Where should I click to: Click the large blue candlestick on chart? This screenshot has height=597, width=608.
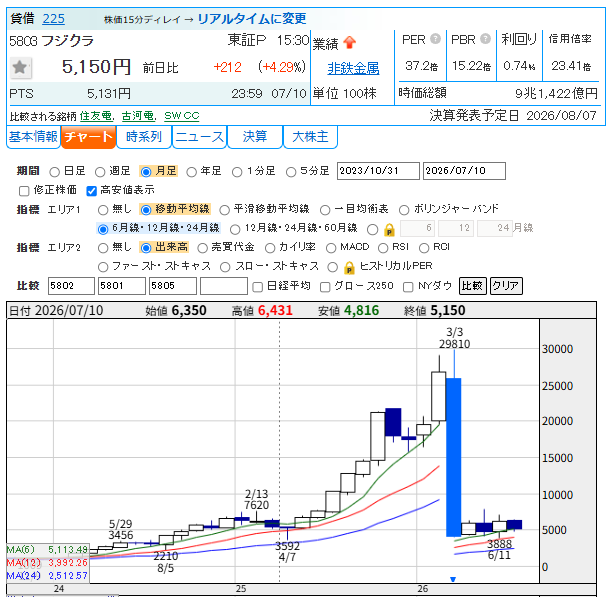(453, 457)
